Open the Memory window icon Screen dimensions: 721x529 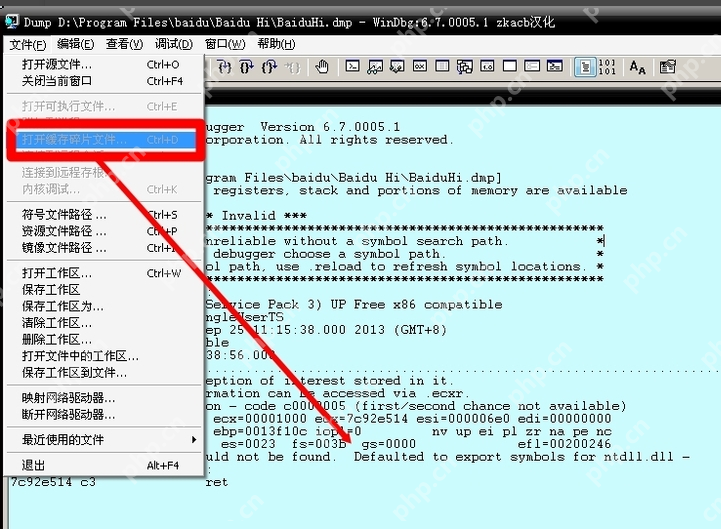[442, 67]
